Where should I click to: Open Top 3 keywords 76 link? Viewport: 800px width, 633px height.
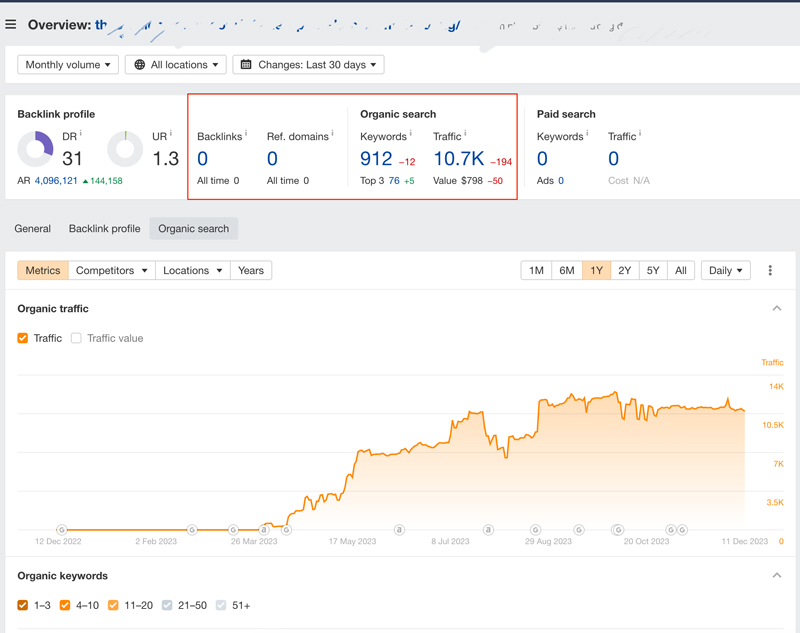[x=394, y=181]
